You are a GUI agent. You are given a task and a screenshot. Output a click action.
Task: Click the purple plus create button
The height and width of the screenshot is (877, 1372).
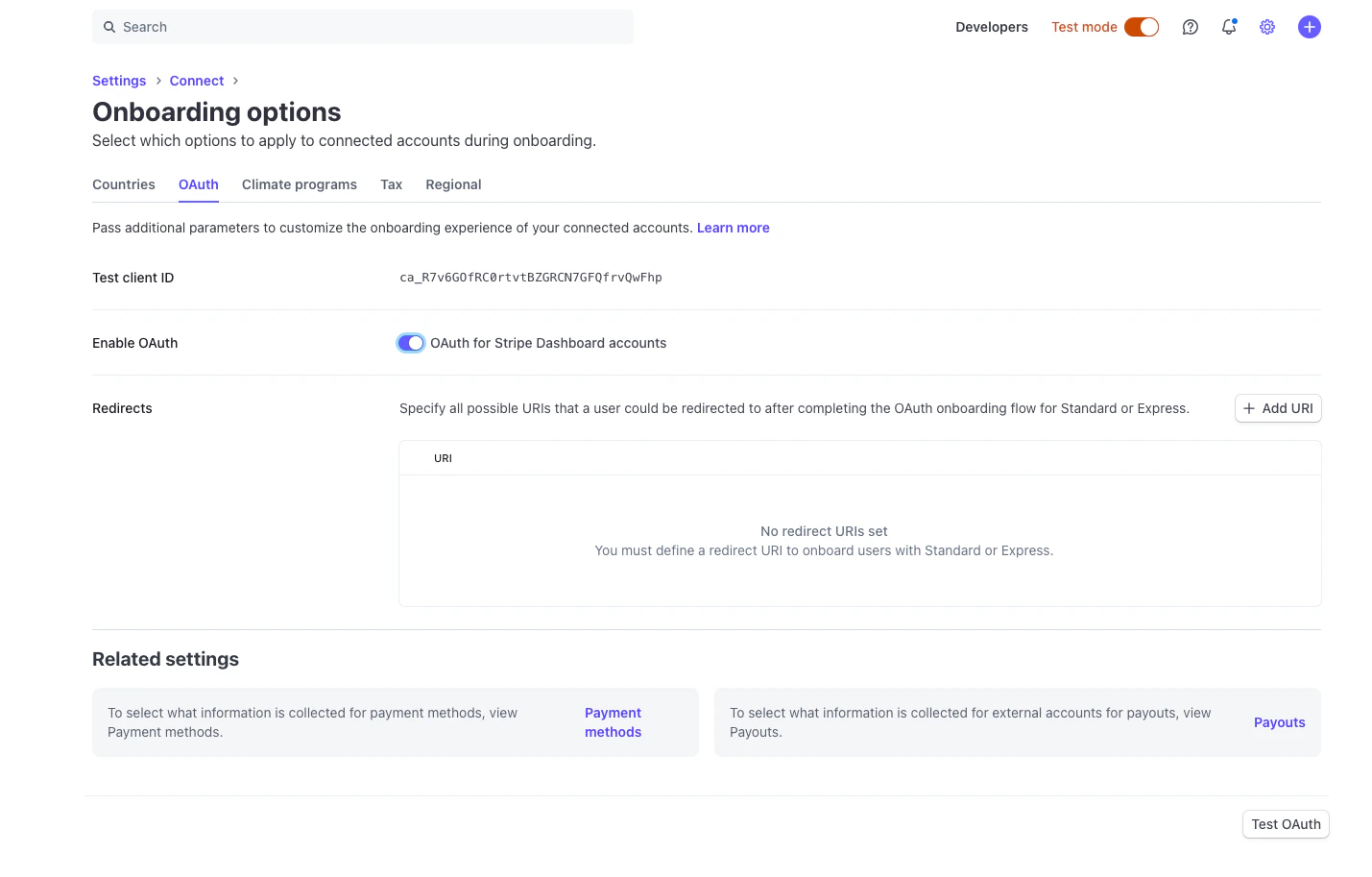tap(1310, 27)
